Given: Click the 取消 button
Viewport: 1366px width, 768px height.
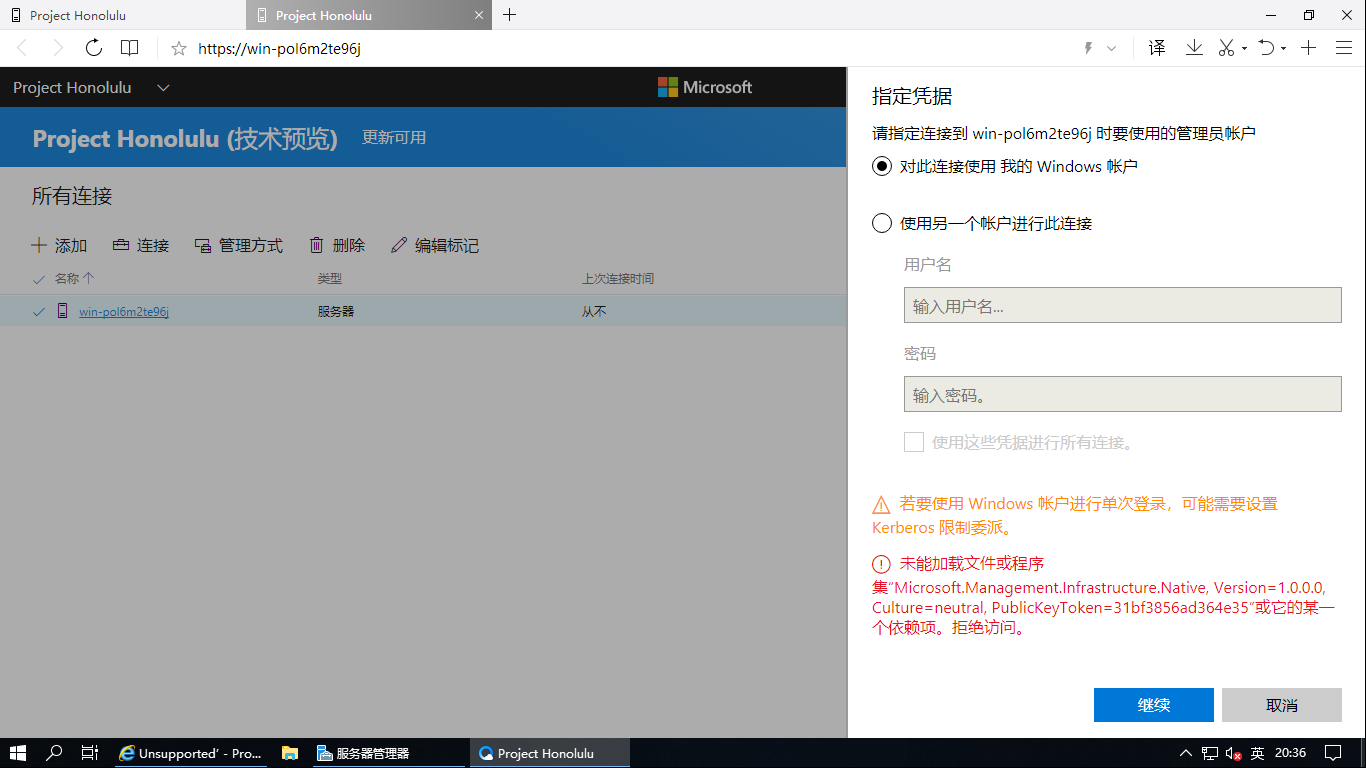Looking at the screenshot, I should click(1282, 705).
